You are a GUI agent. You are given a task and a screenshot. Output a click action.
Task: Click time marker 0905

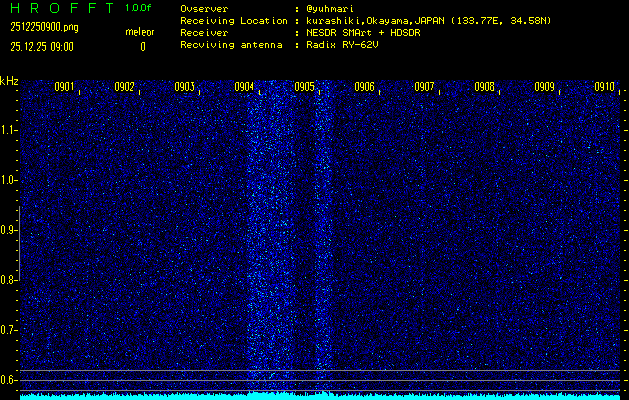[x=304, y=87]
